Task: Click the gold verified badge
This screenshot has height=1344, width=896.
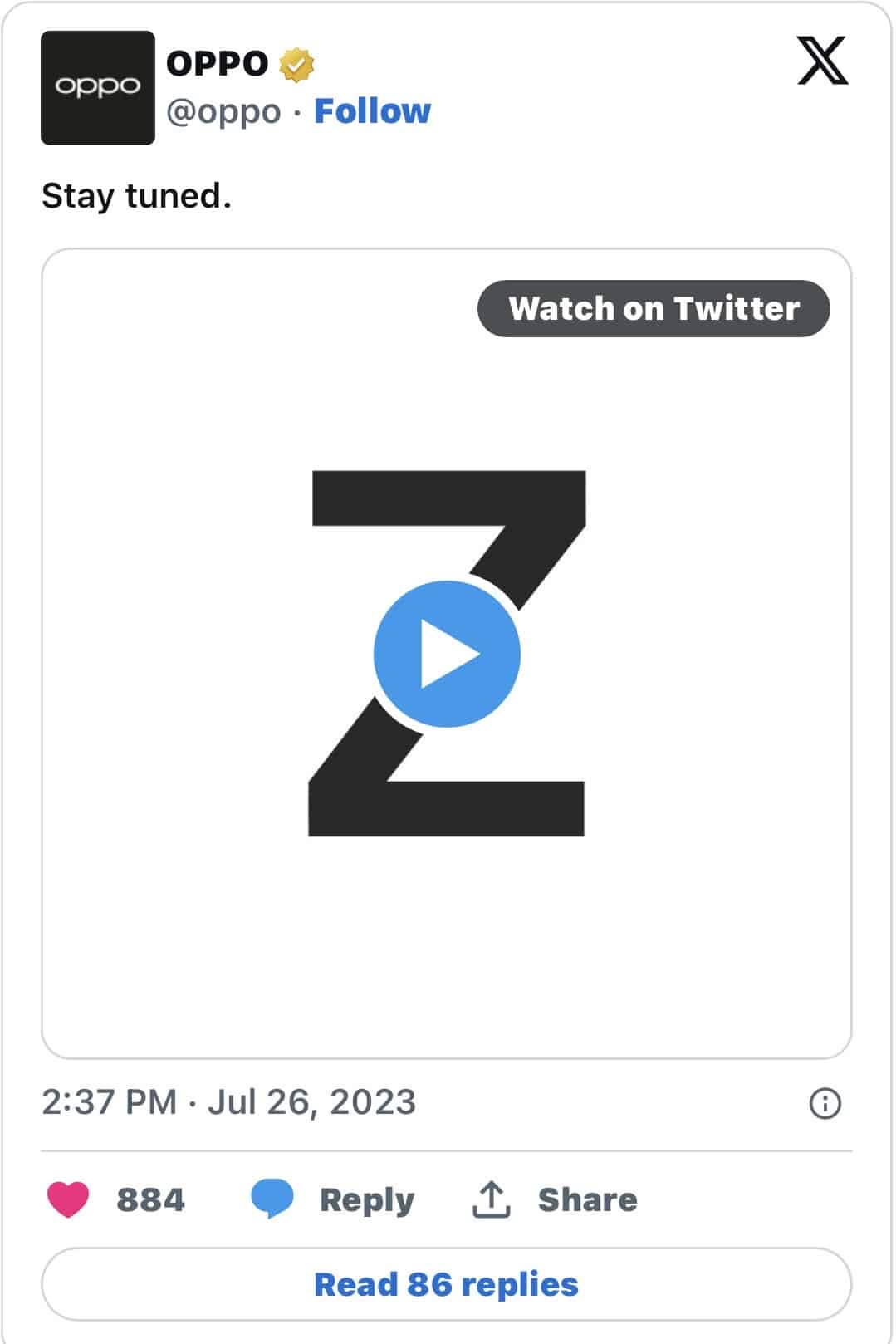Action: 296,65
